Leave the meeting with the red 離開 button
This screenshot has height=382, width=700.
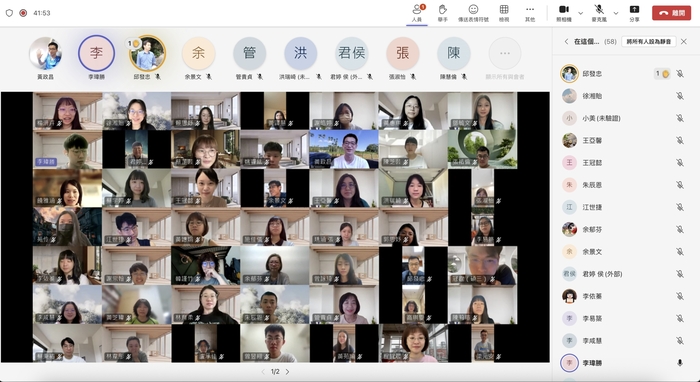tap(671, 13)
